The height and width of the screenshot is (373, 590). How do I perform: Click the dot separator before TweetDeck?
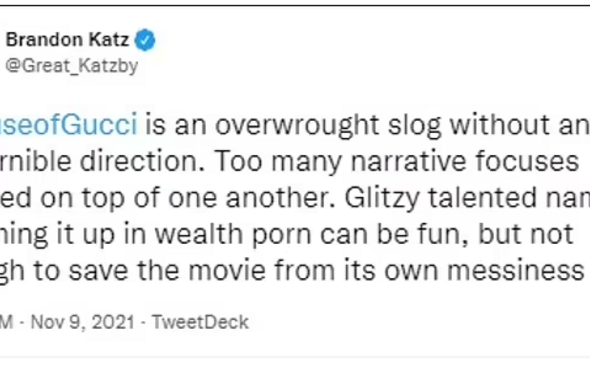click(143, 323)
